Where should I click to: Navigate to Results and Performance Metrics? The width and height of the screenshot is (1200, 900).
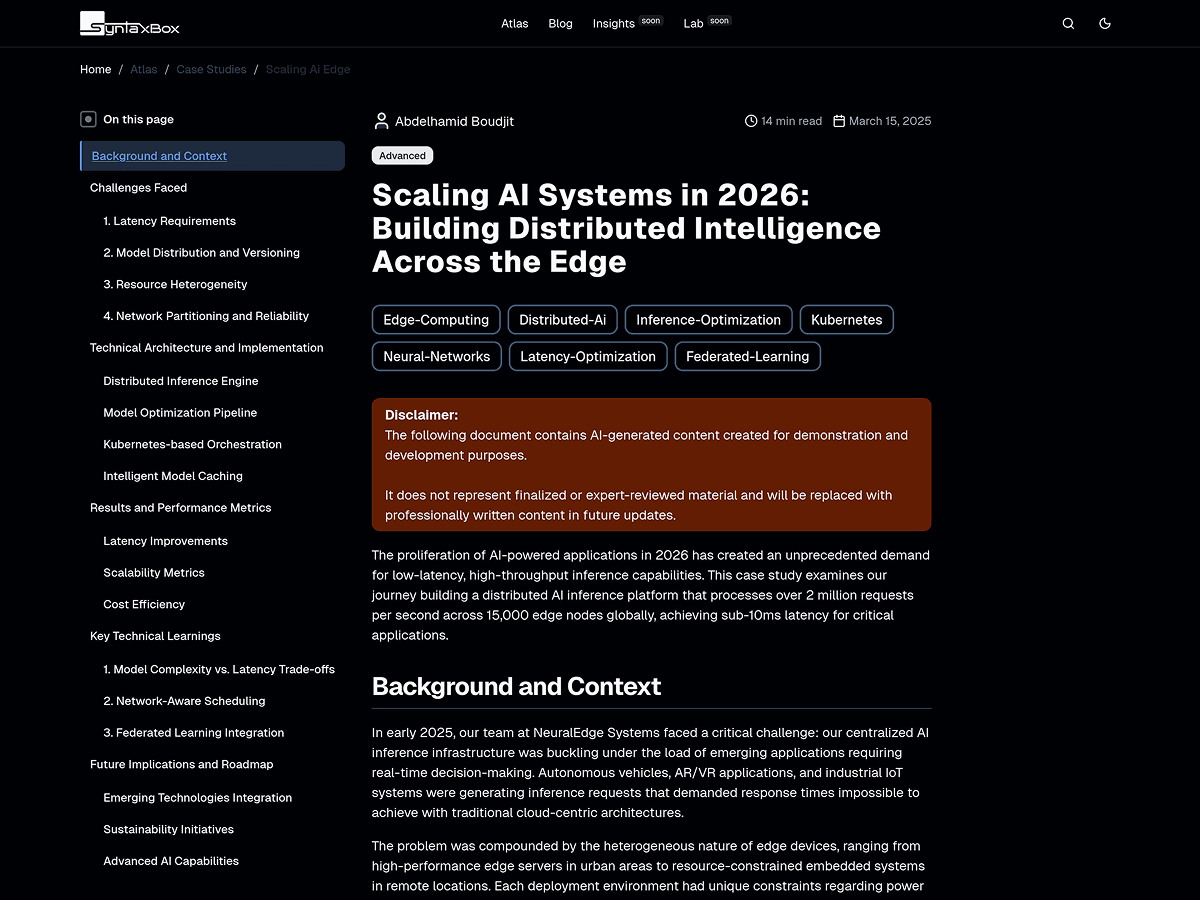(x=180, y=508)
